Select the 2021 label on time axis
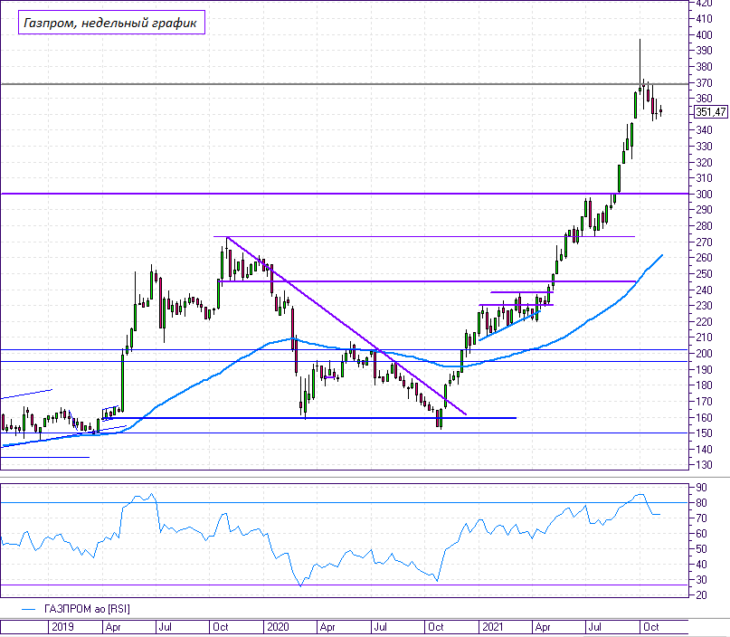The image size is (730, 637). click(493, 627)
